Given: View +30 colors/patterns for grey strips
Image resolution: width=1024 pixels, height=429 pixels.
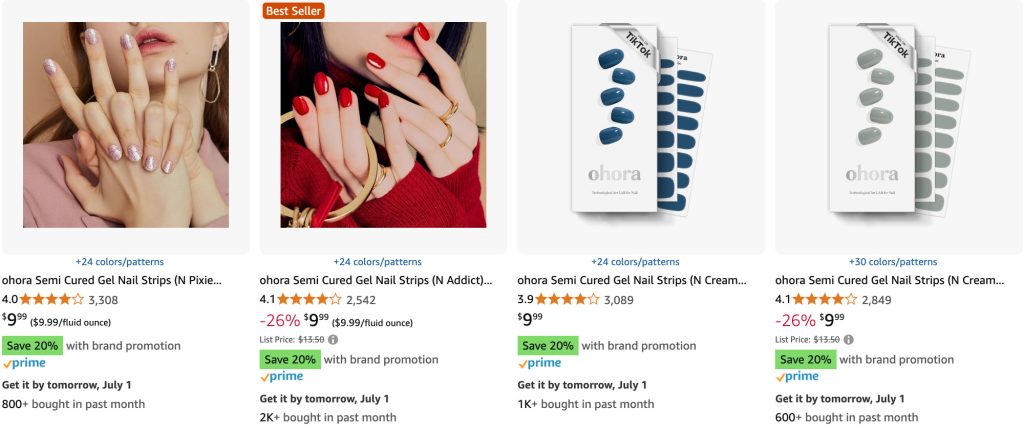Looking at the screenshot, I should [893, 262].
